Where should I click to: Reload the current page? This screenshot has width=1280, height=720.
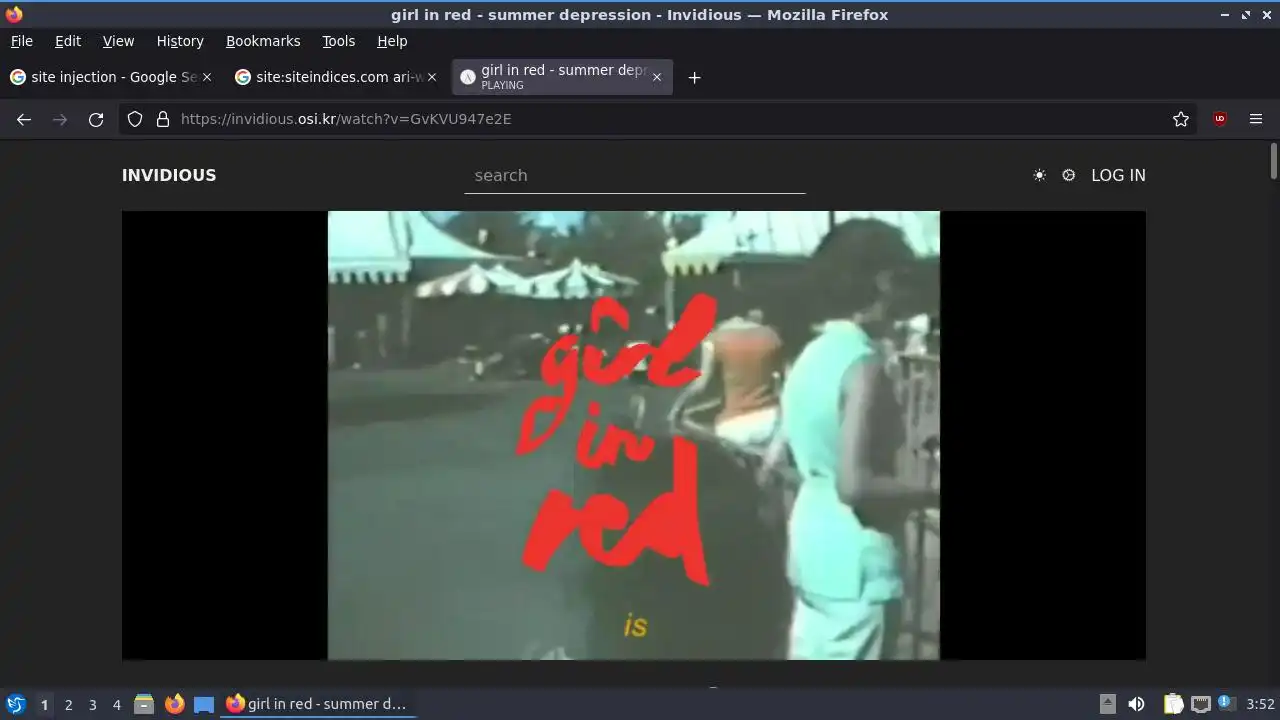coord(96,119)
